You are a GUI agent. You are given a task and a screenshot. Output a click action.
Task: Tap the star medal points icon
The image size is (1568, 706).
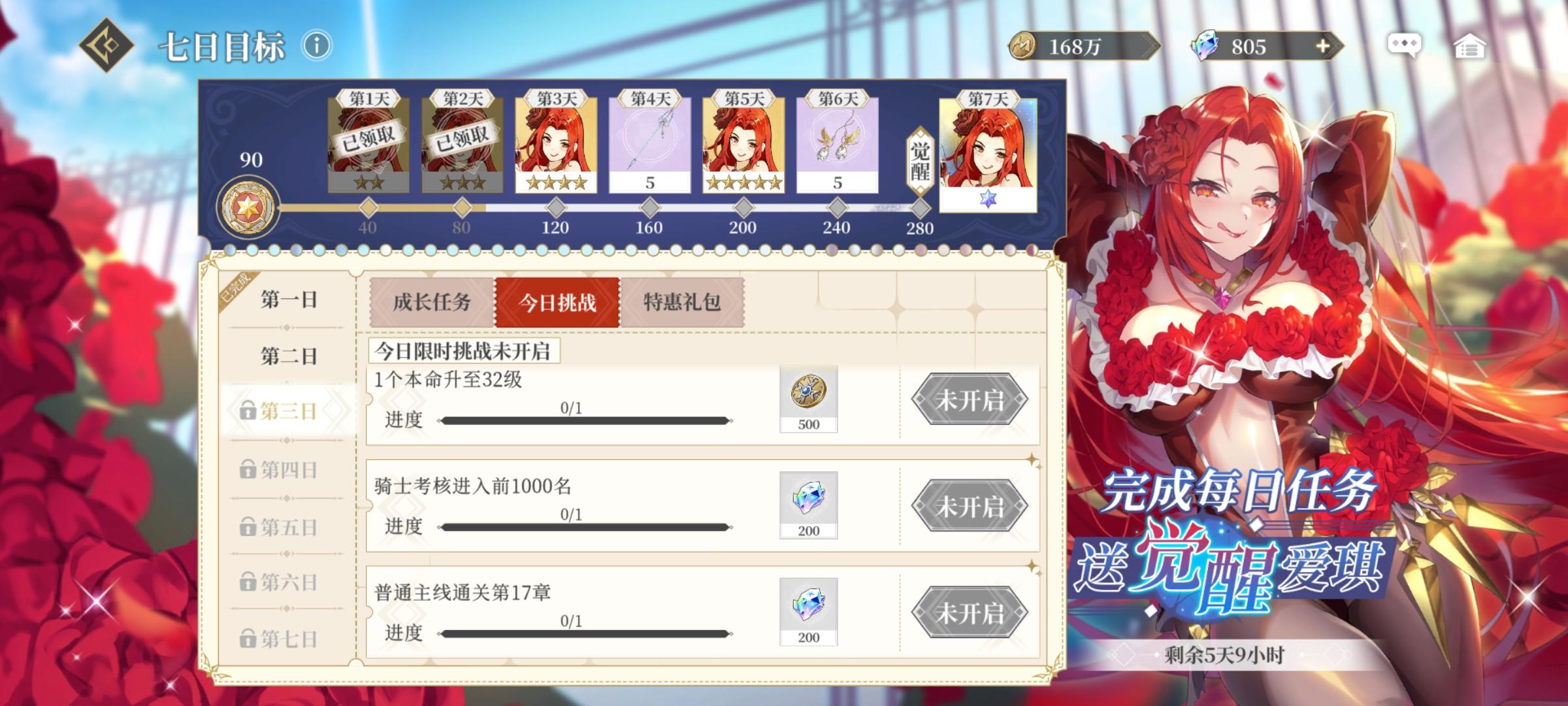[248, 208]
